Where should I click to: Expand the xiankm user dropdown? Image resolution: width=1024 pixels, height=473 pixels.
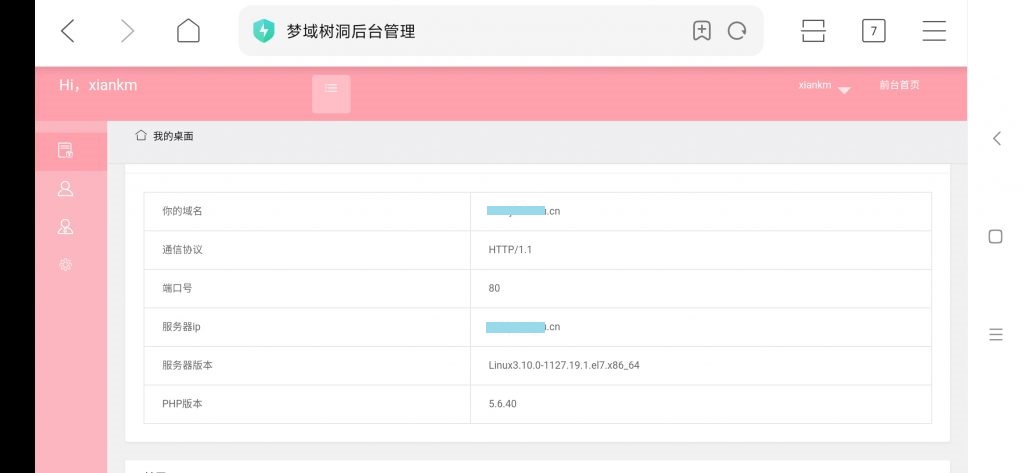coord(826,87)
